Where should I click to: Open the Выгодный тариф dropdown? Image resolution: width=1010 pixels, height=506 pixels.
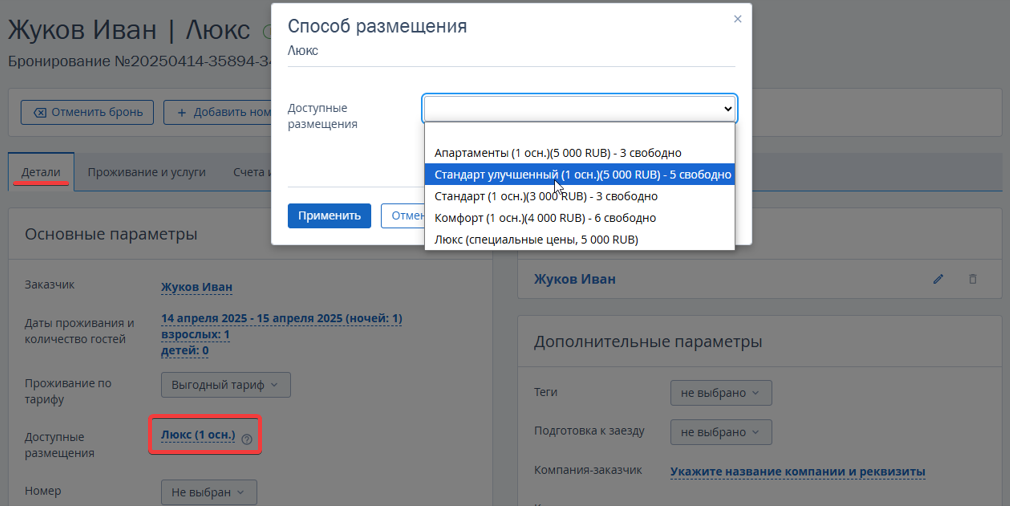225,385
